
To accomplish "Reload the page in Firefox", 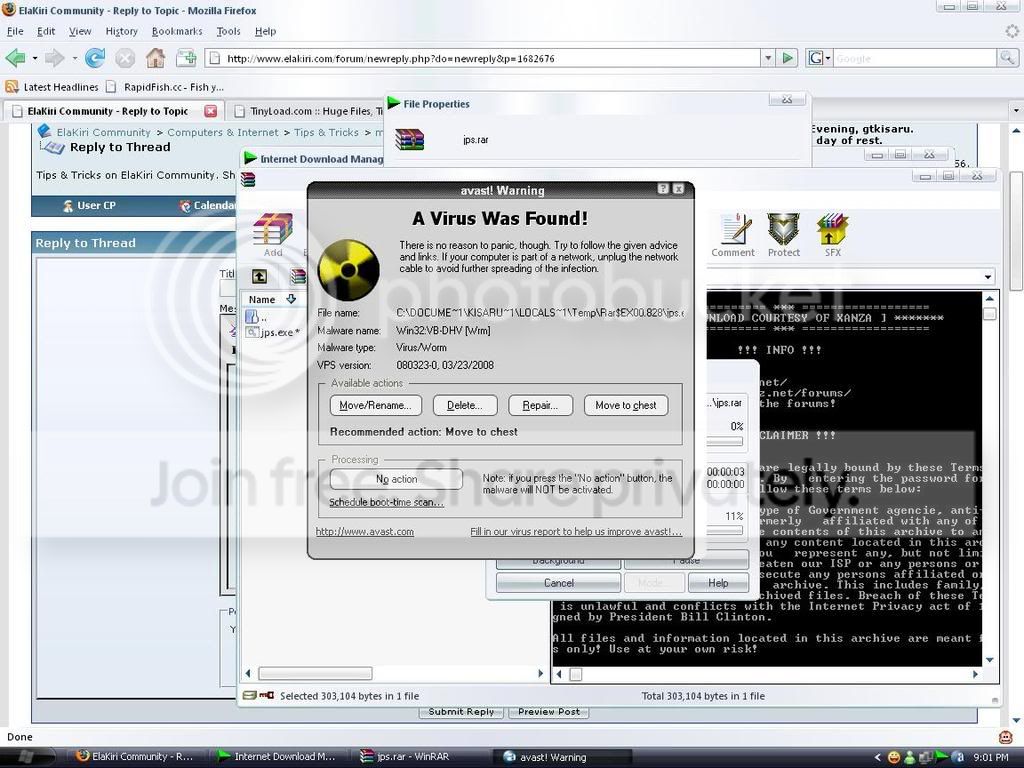I will 95,58.
